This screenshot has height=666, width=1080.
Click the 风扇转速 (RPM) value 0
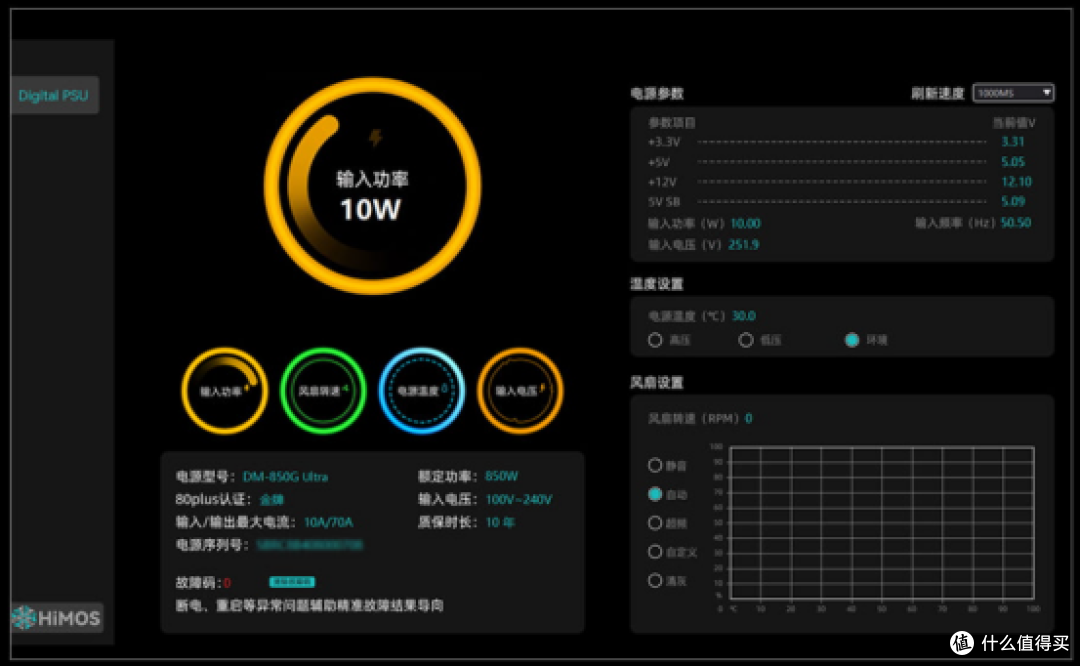pos(749,419)
